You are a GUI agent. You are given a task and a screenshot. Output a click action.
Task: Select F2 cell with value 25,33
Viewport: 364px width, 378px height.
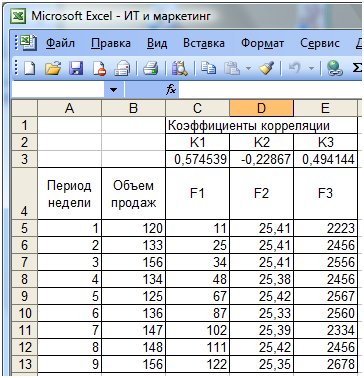pos(261,313)
